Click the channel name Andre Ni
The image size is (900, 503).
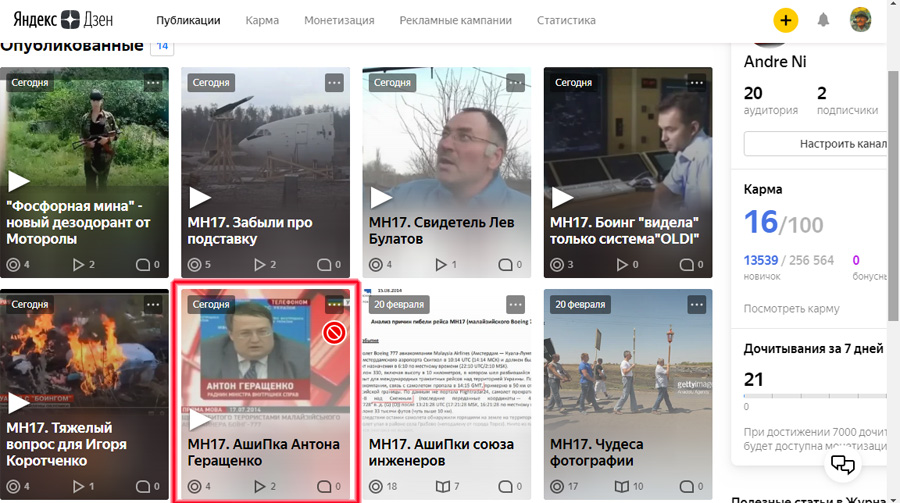[x=775, y=61]
